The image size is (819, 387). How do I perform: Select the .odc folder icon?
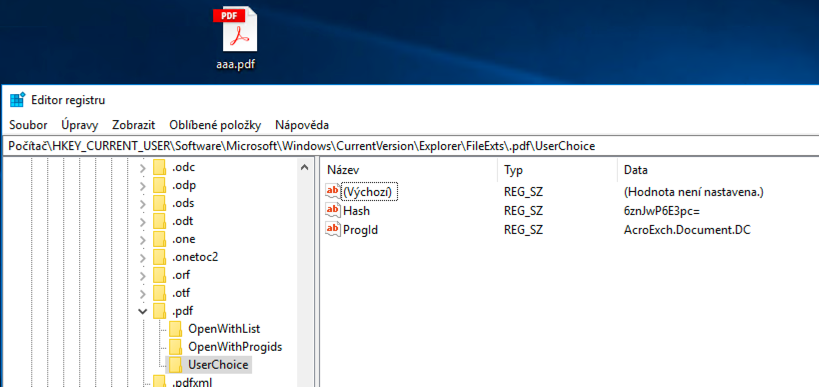pos(159,168)
